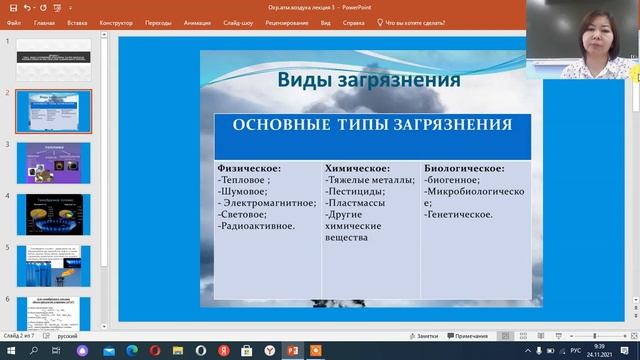640x360 pixels.
Task: Switch to the Вставка ribbon tab
Action: (77, 23)
